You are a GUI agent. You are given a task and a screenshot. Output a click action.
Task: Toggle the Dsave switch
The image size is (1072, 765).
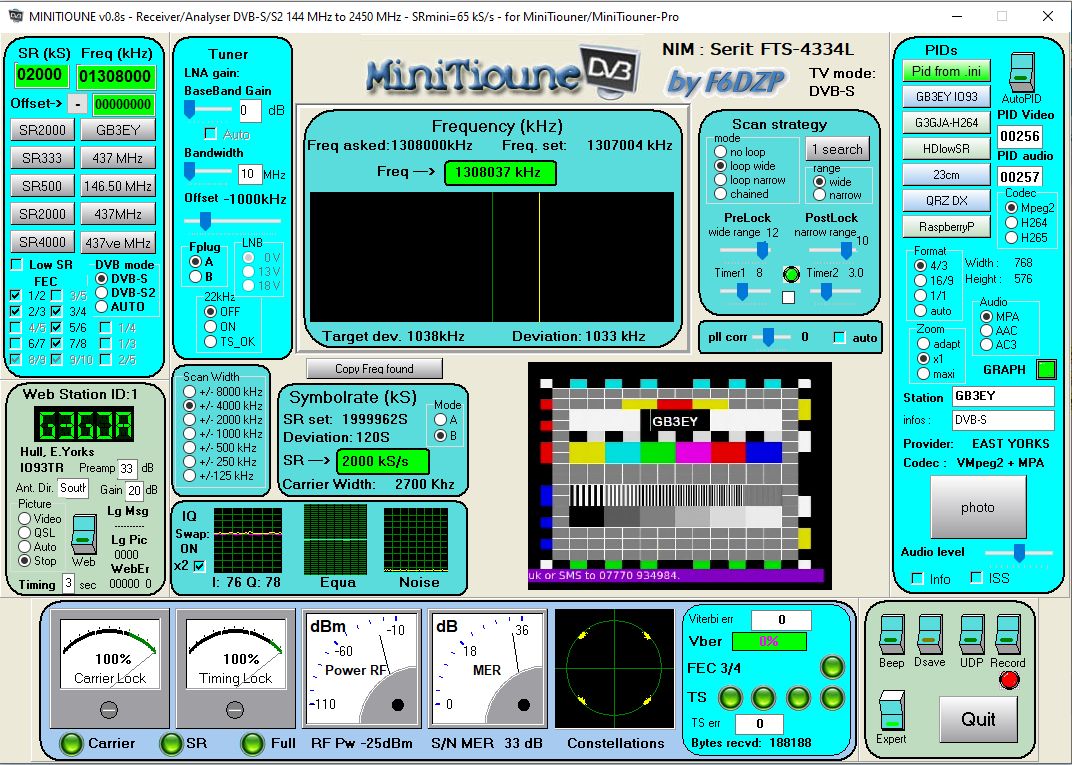click(x=930, y=635)
